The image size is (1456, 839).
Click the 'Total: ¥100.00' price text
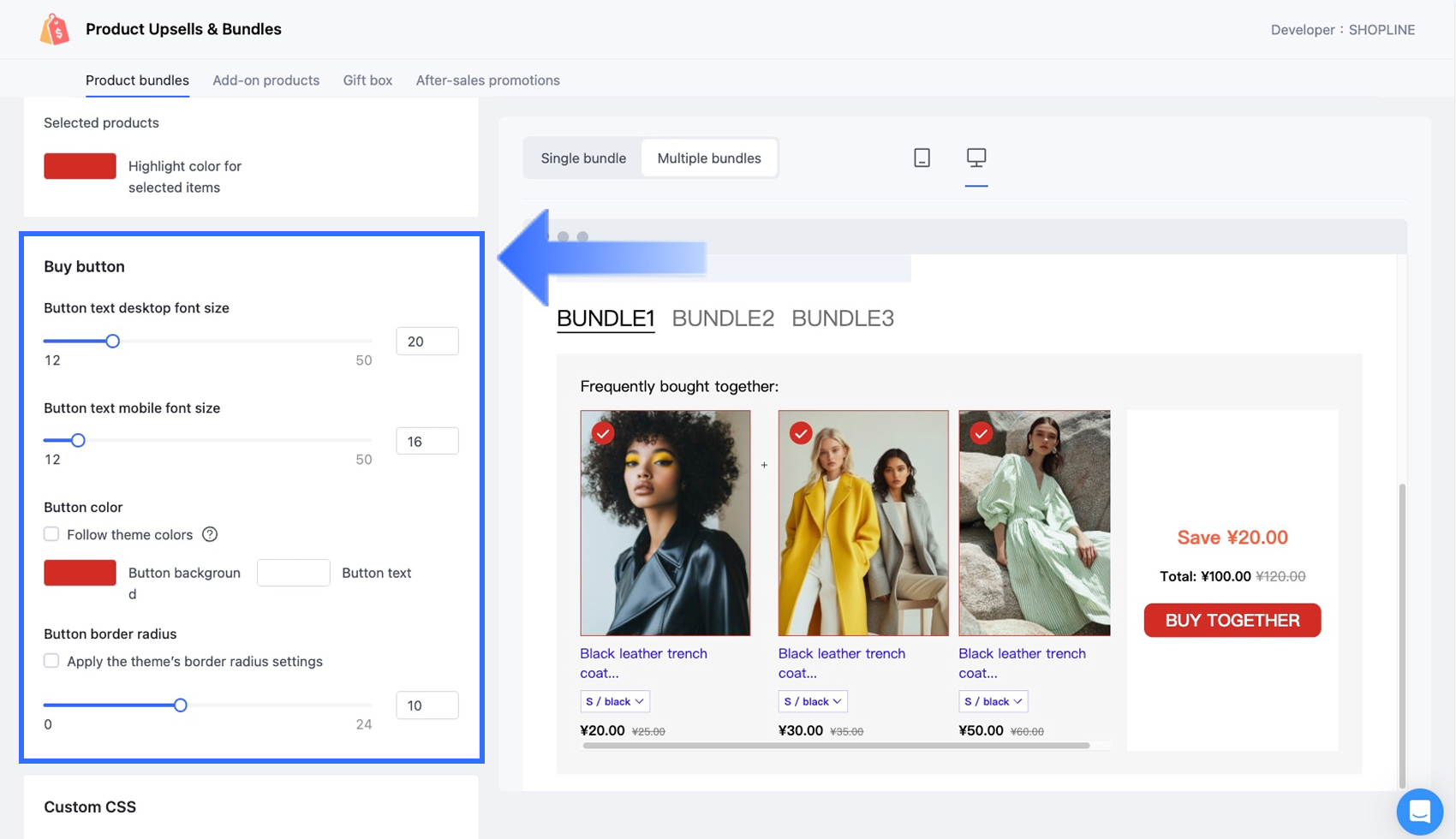click(x=1205, y=576)
